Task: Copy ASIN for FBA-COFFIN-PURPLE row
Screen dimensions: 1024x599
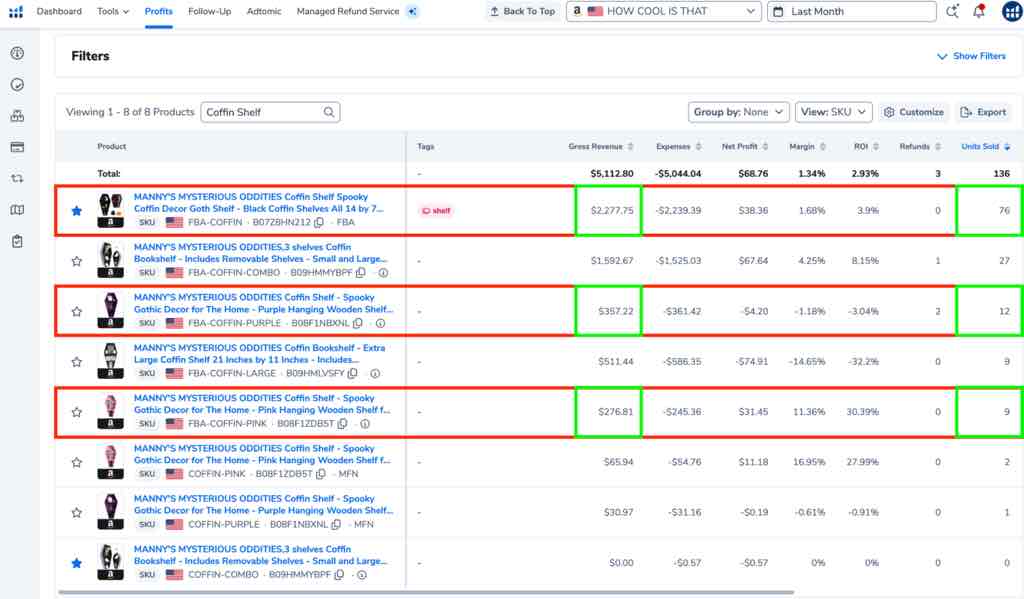Action: point(358,323)
